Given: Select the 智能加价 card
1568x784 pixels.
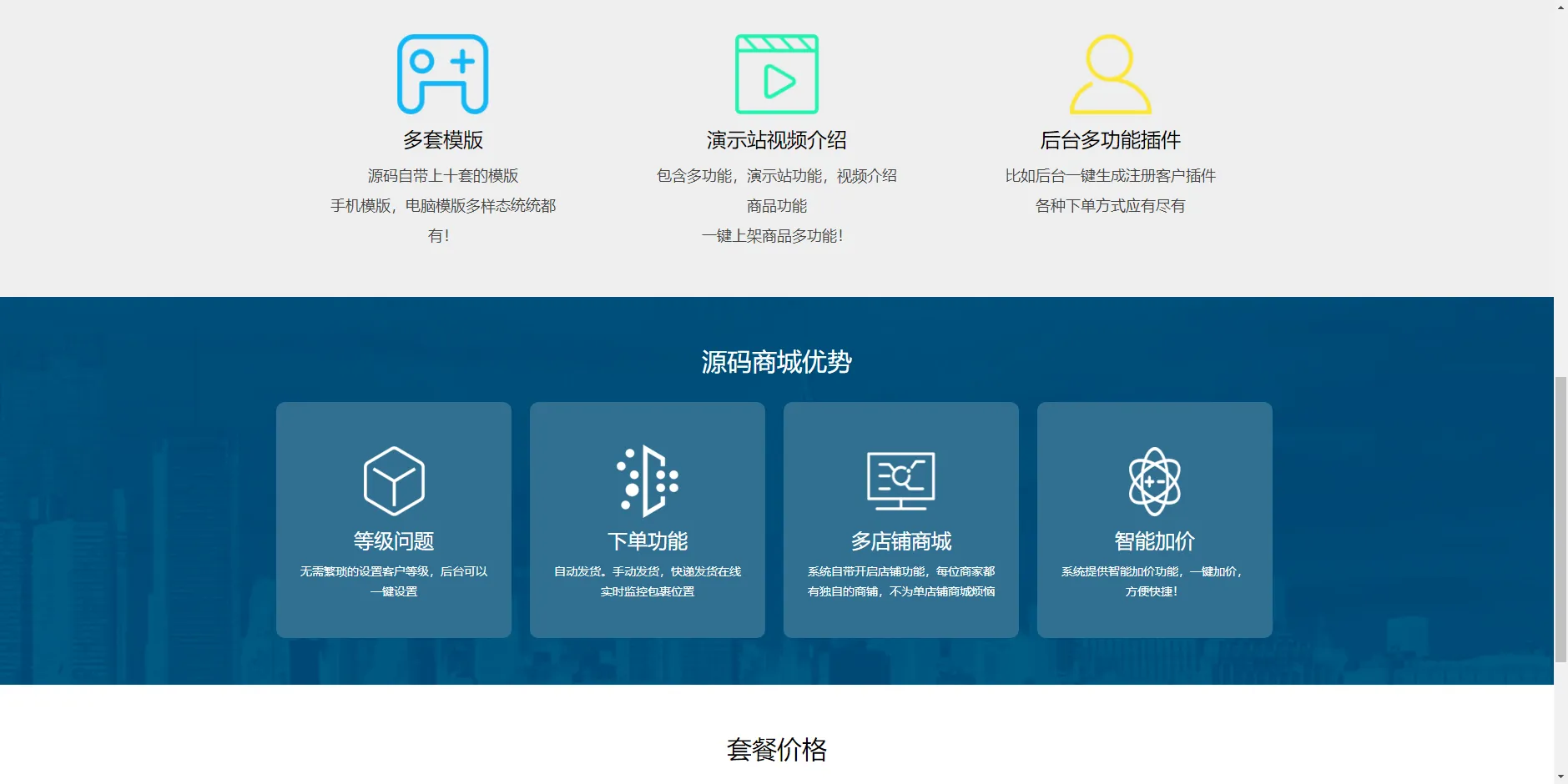Looking at the screenshot, I should click(x=1155, y=520).
